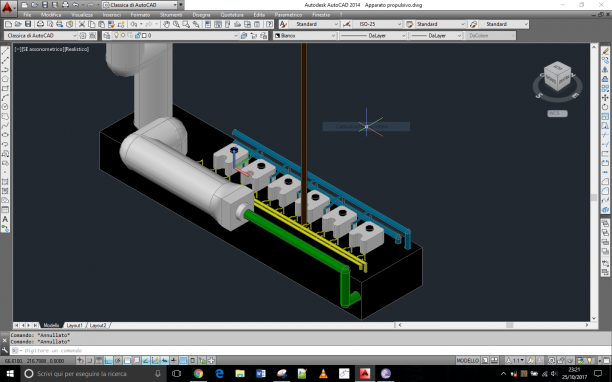The image size is (612, 382).
Task: Click the Multileader Style icon
Action: coord(473,24)
